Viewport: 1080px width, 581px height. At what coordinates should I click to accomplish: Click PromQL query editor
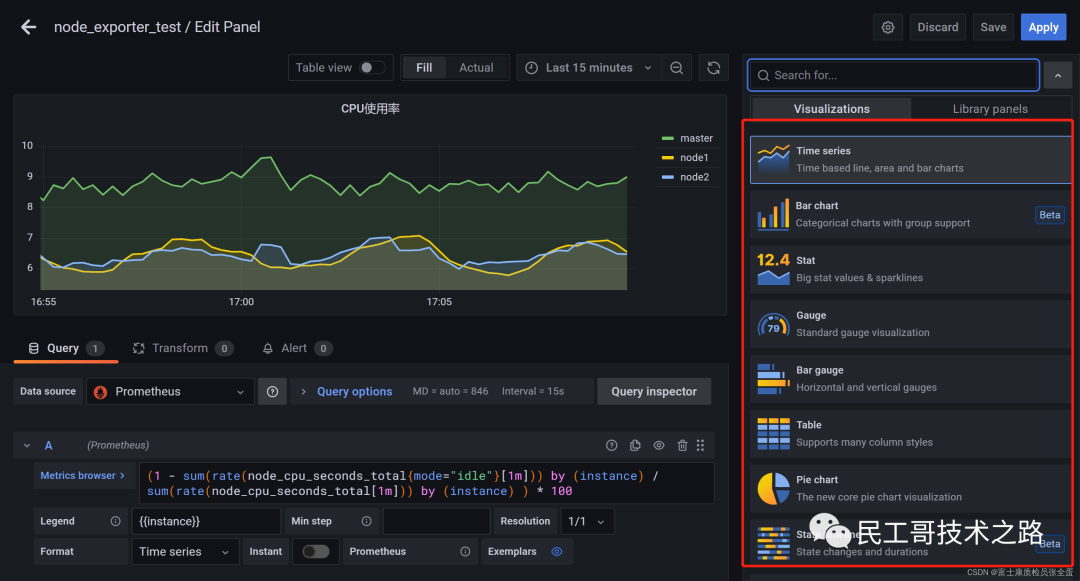[426, 483]
